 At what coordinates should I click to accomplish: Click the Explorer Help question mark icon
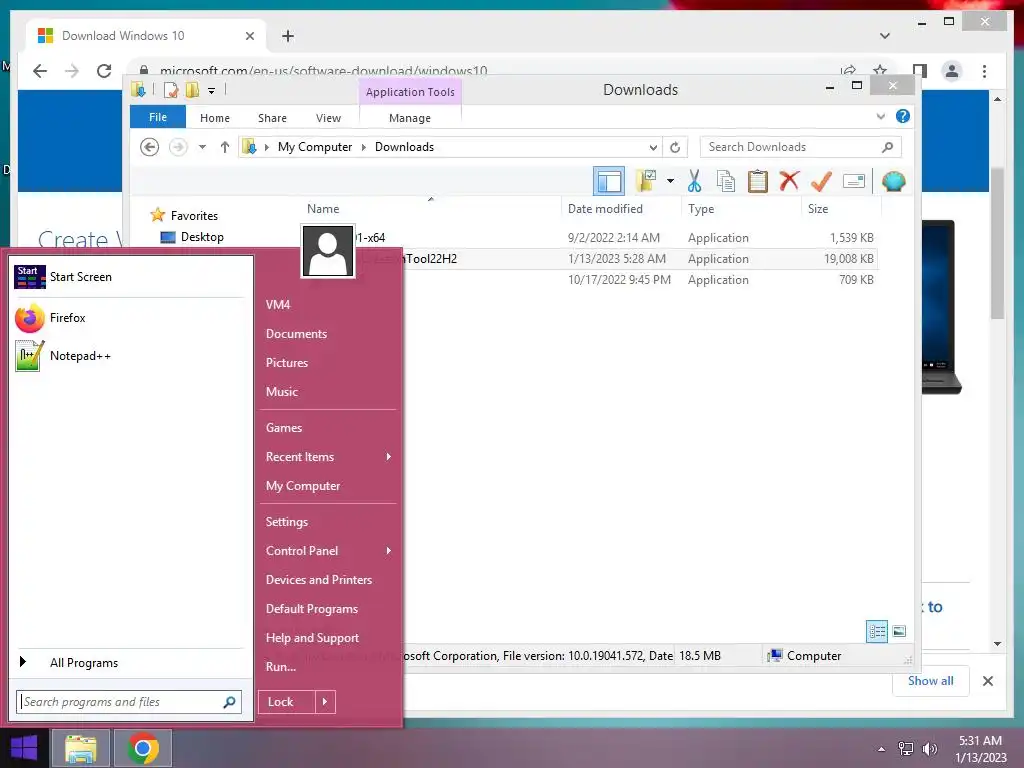tap(903, 116)
